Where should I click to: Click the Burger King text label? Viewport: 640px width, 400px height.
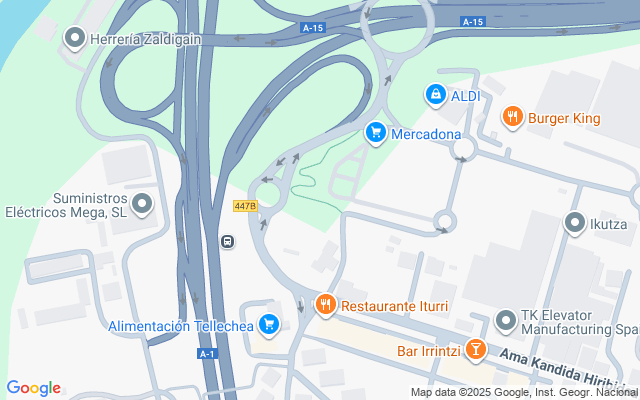pos(564,118)
